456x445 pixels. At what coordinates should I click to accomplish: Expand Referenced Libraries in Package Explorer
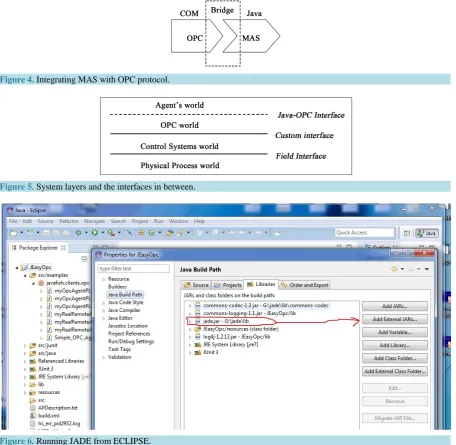point(25,361)
